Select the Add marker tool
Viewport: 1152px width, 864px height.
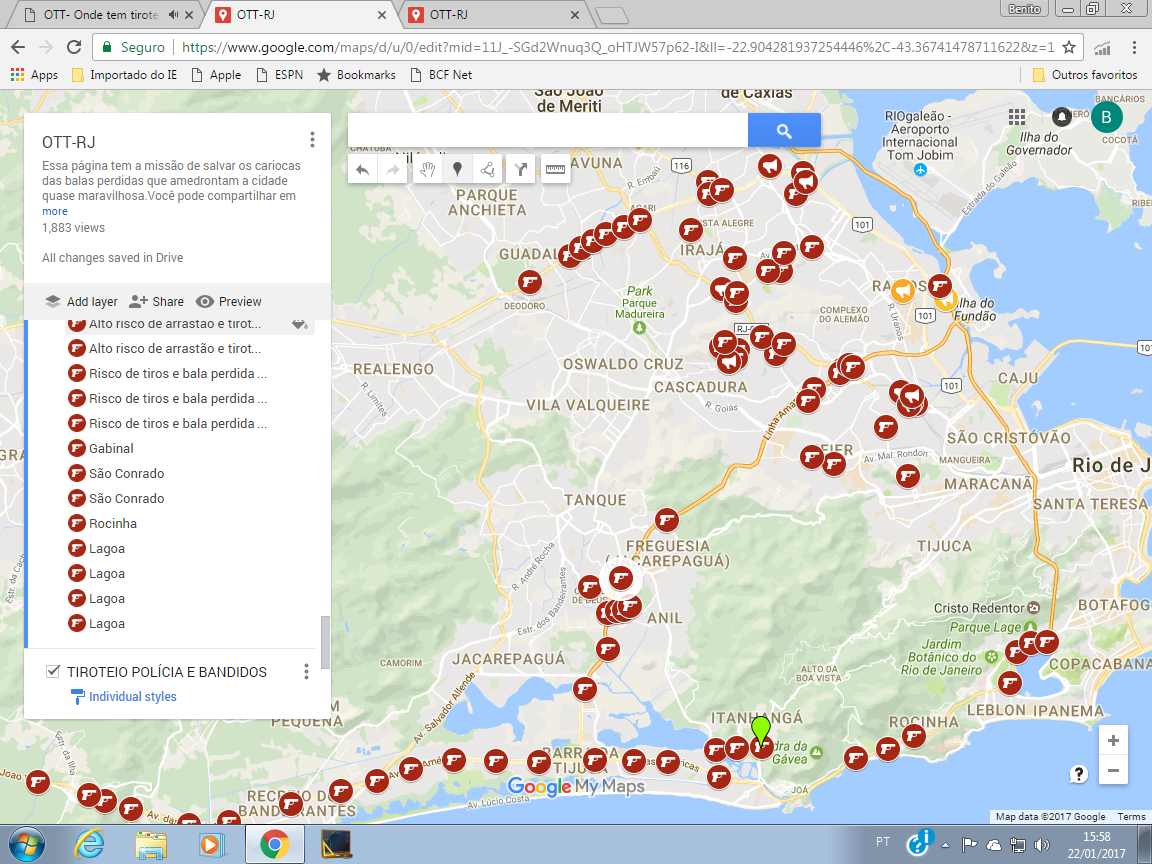(457, 170)
